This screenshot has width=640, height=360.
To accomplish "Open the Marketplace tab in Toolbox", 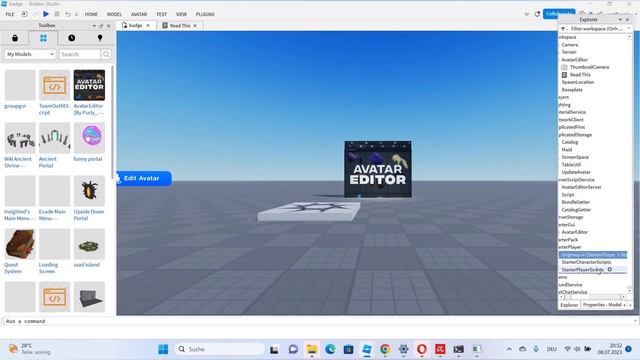I will pos(15,38).
